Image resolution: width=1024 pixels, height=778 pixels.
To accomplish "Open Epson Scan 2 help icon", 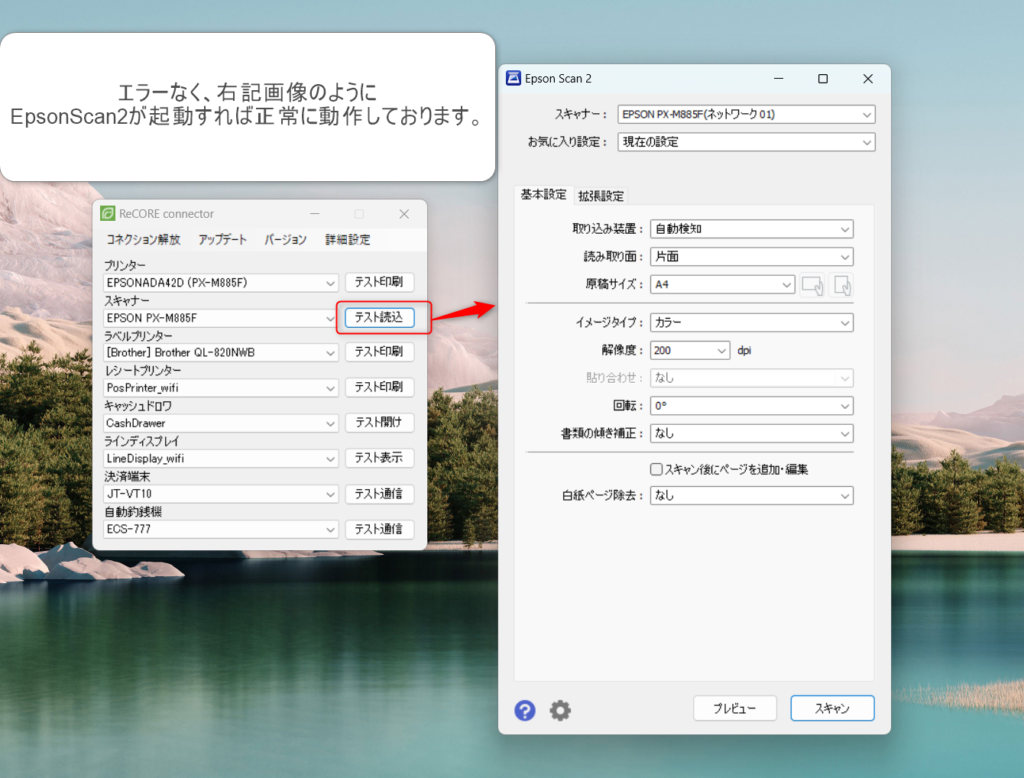I will [x=524, y=710].
